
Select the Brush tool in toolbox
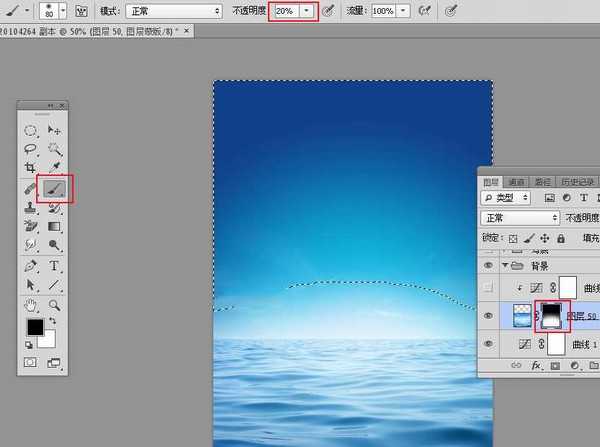click(54, 187)
